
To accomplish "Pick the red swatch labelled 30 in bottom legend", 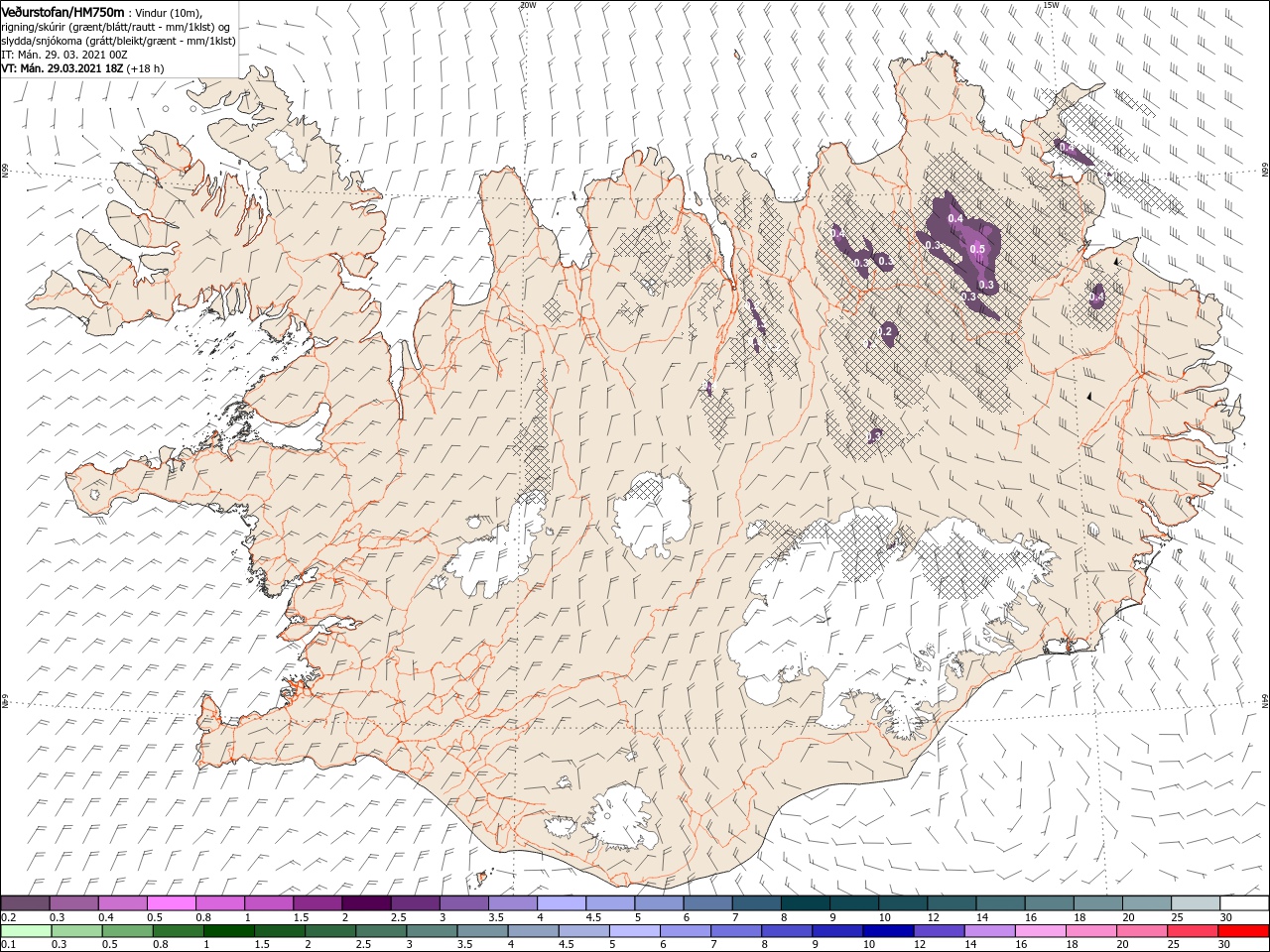I will (x=1243, y=931).
